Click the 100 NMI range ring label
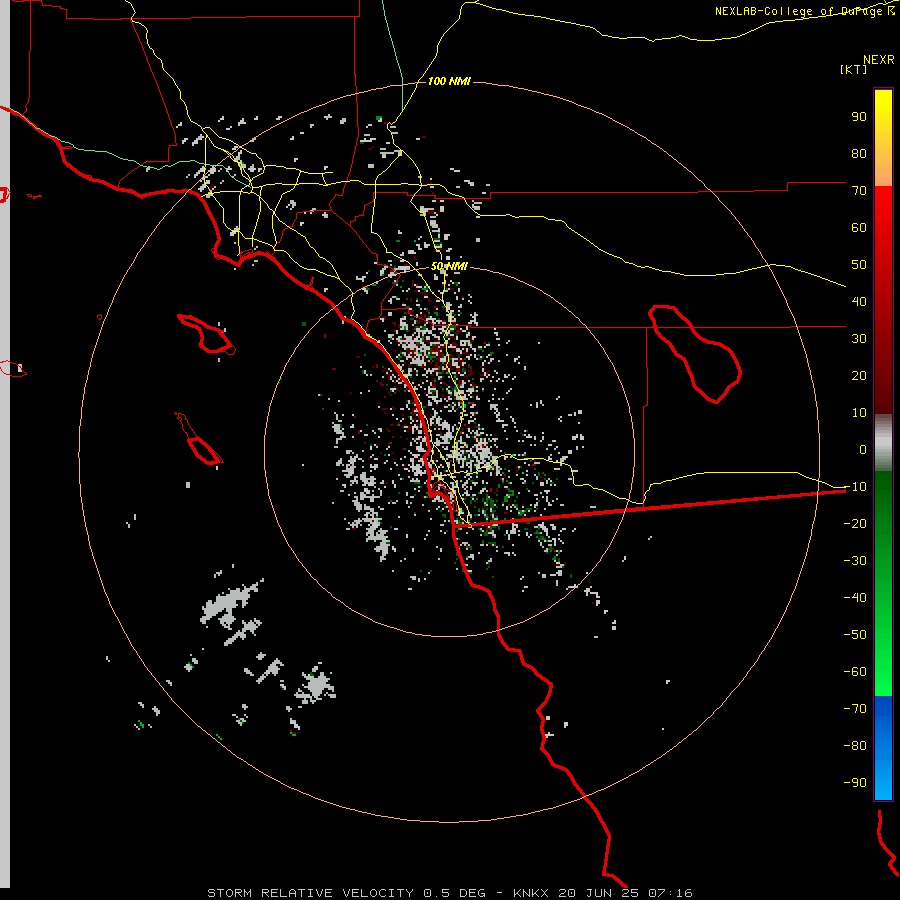The height and width of the screenshot is (900, 900). click(x=449, y=81)
